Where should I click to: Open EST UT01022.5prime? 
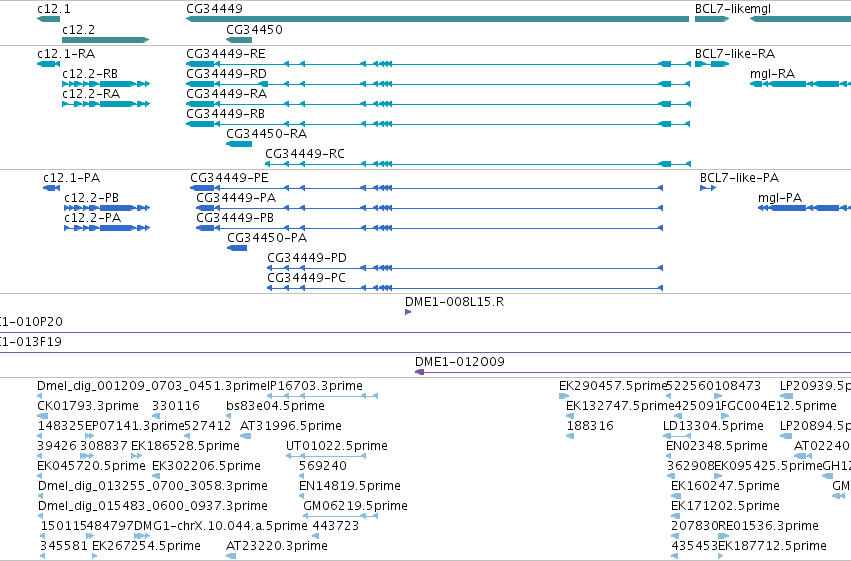pyautogui.click(x=336, y=447)
